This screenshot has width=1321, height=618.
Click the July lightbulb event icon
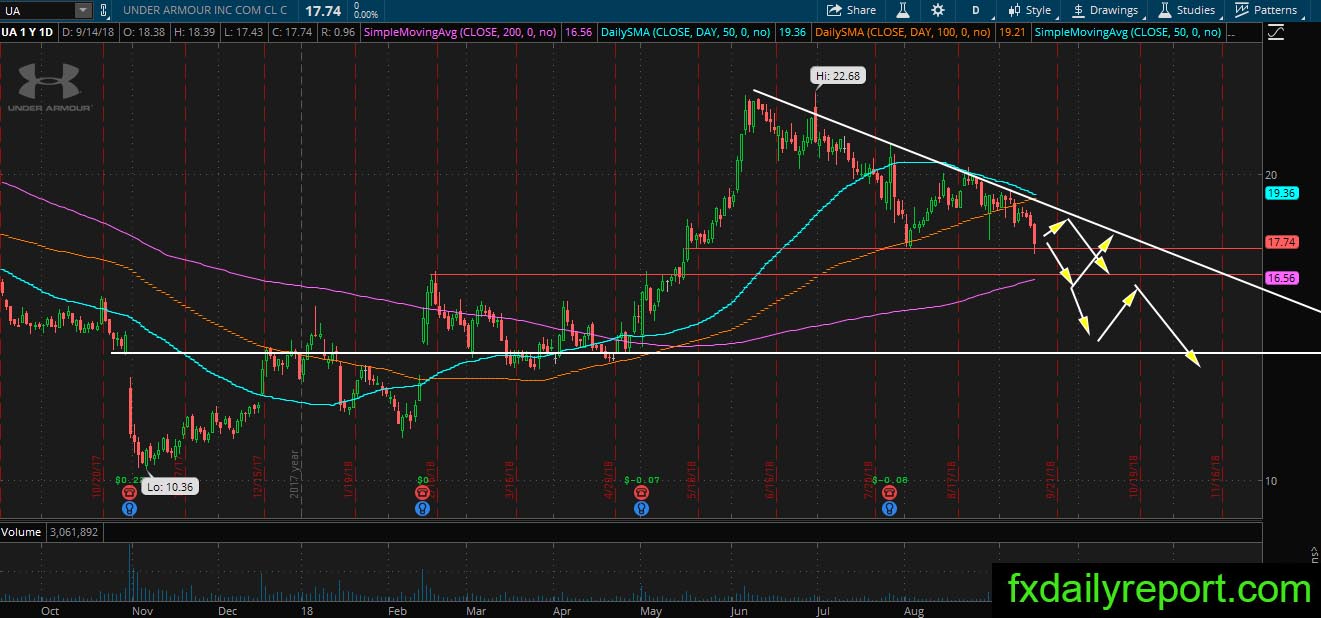coord(888,508)
